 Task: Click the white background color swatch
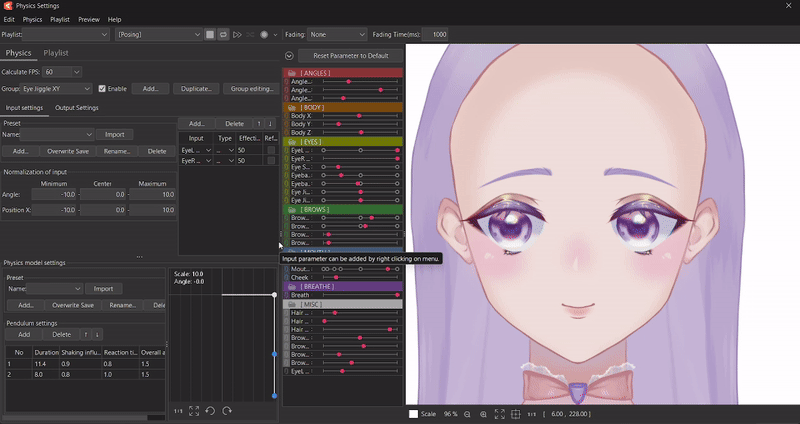click(413, 414)
